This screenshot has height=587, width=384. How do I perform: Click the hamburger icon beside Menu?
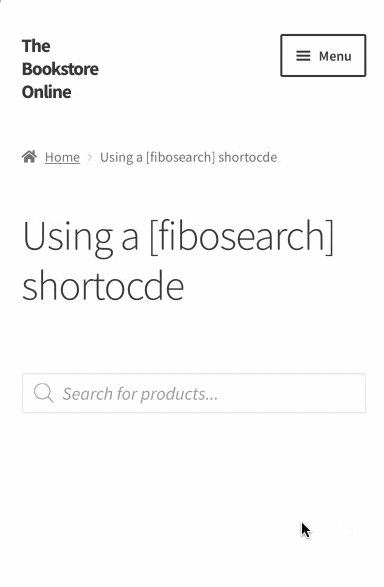[303, 56]
